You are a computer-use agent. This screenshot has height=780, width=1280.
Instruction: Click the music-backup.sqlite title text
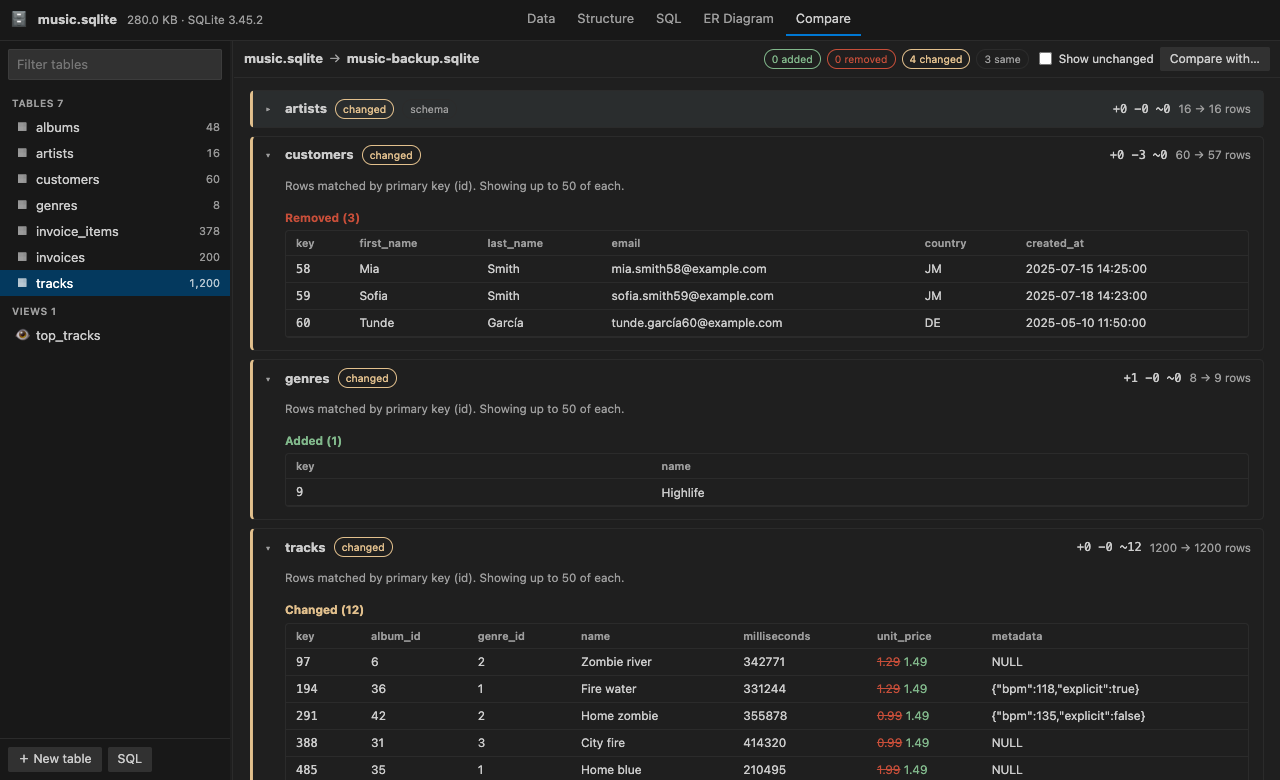coord(413,59)
